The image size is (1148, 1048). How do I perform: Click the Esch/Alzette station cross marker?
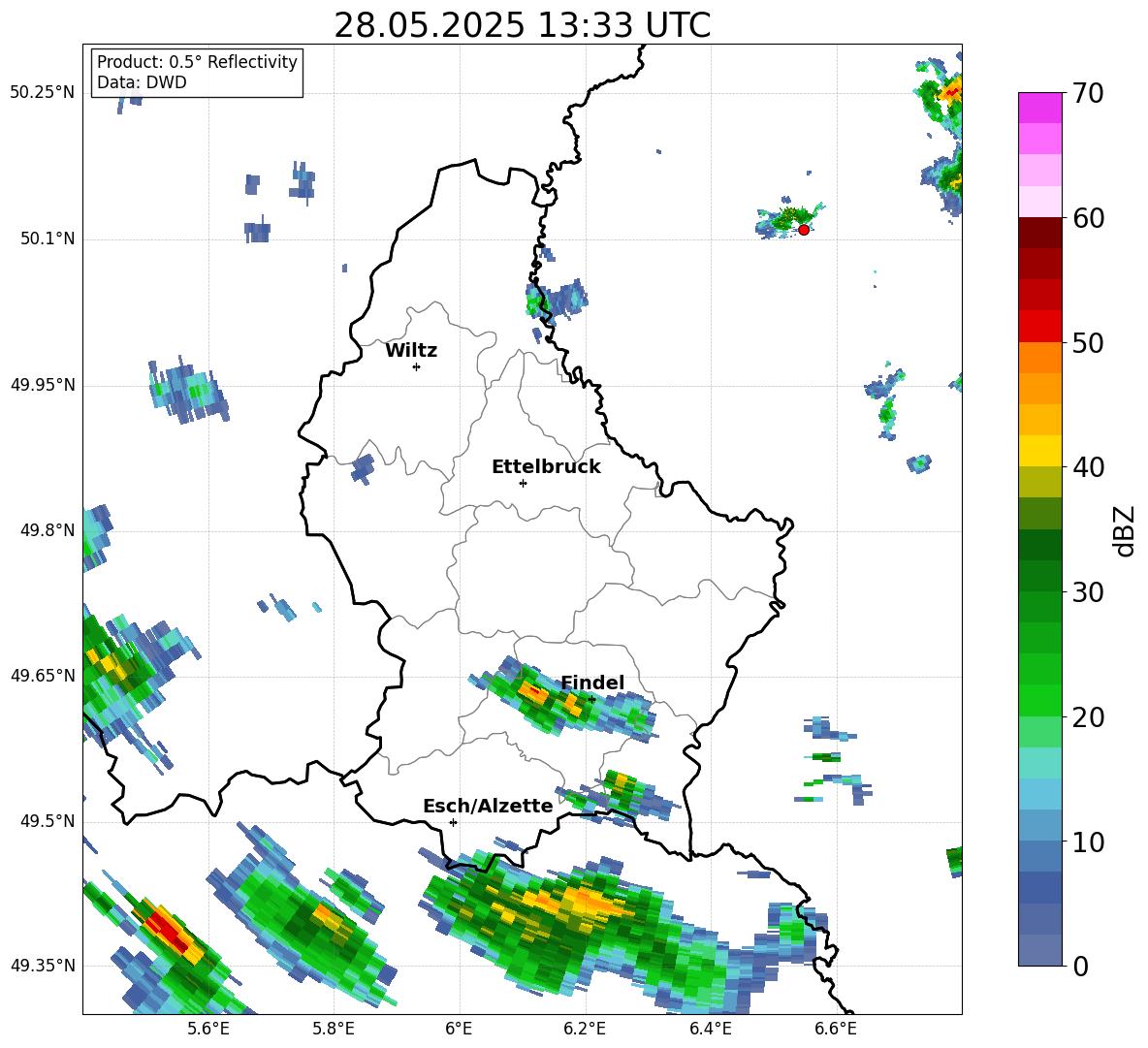click(453, 822)
